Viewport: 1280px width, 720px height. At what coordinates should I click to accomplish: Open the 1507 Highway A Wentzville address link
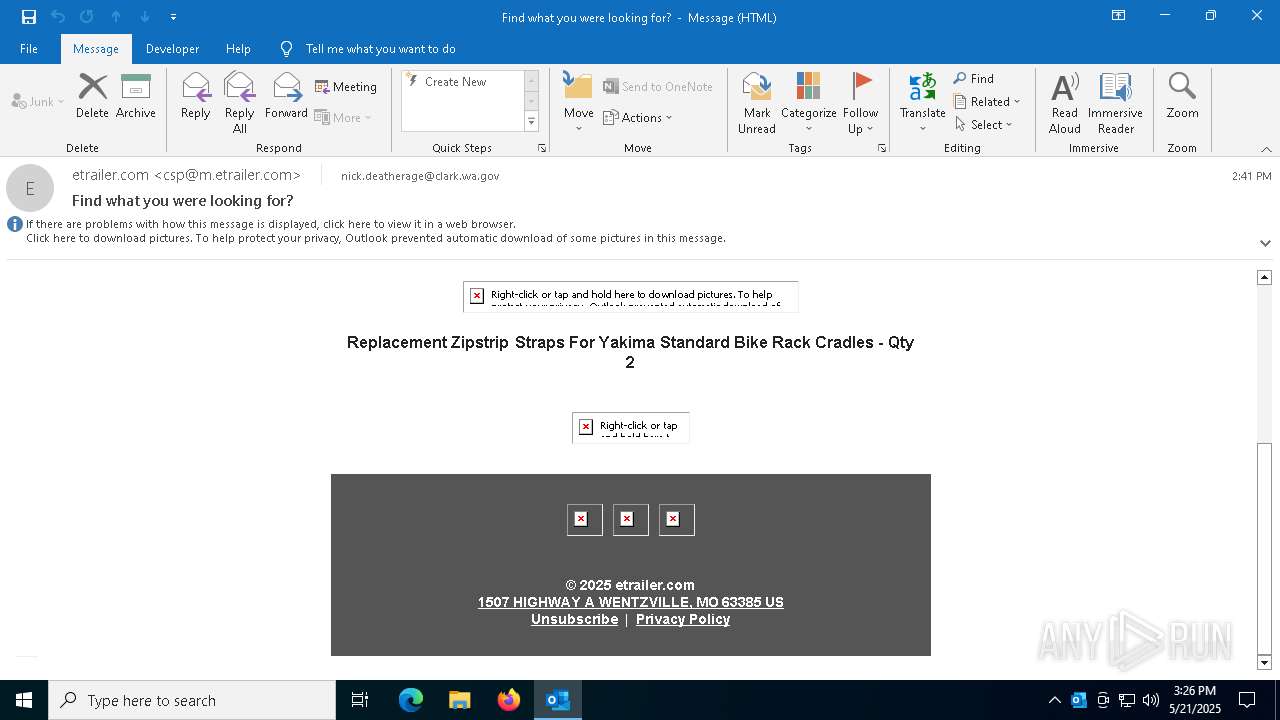631,602
